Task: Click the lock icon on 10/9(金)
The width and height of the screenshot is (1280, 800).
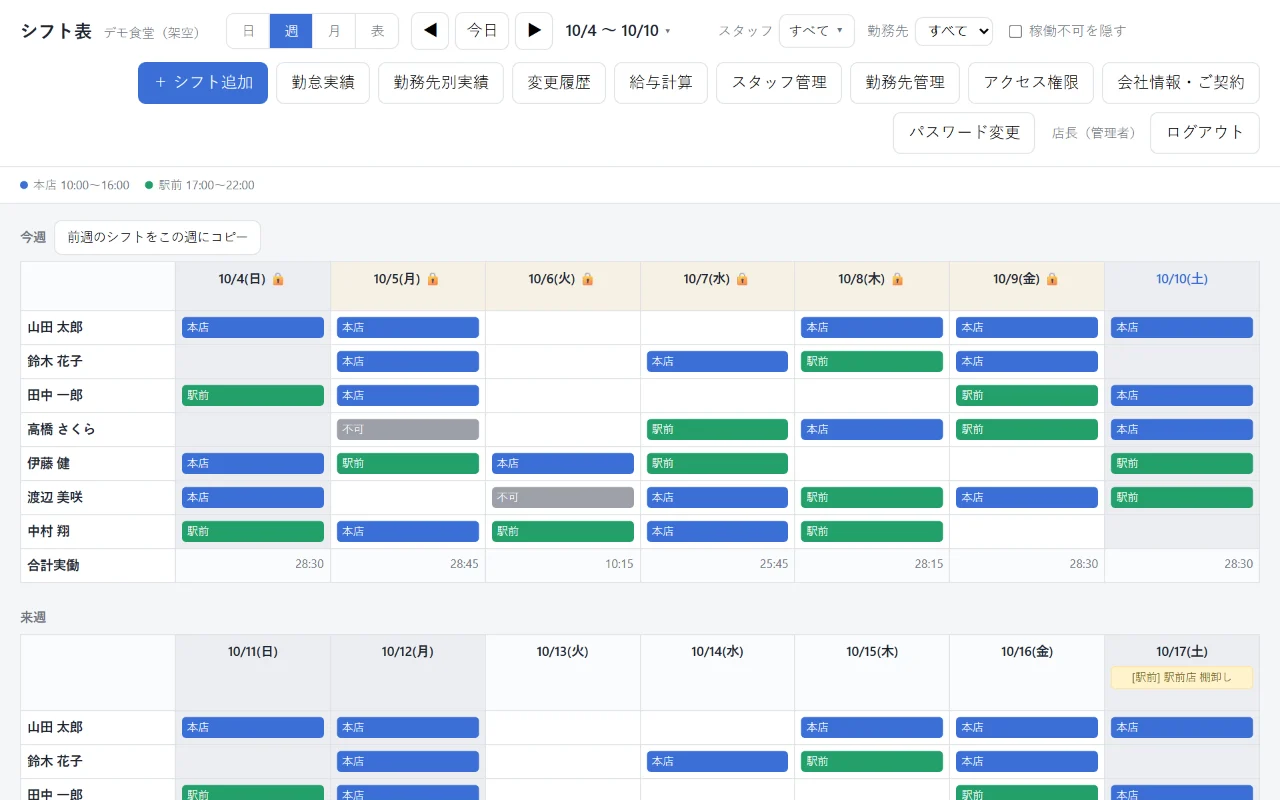Action: 1052,279
